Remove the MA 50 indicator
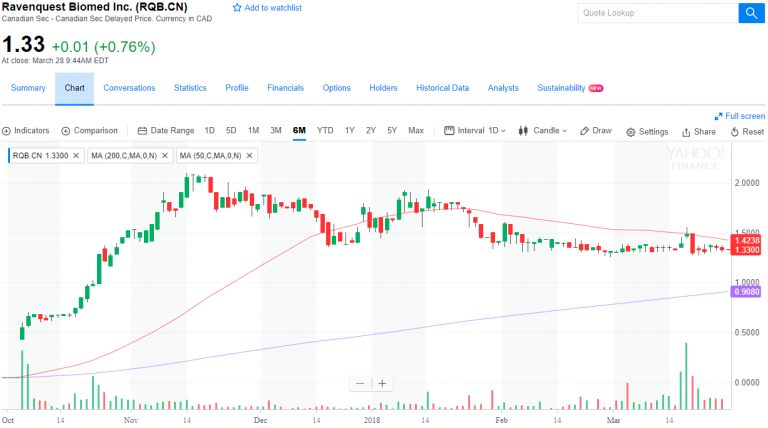Image resolution: width=768 pixels, height=428 pixels. (249, 156)
